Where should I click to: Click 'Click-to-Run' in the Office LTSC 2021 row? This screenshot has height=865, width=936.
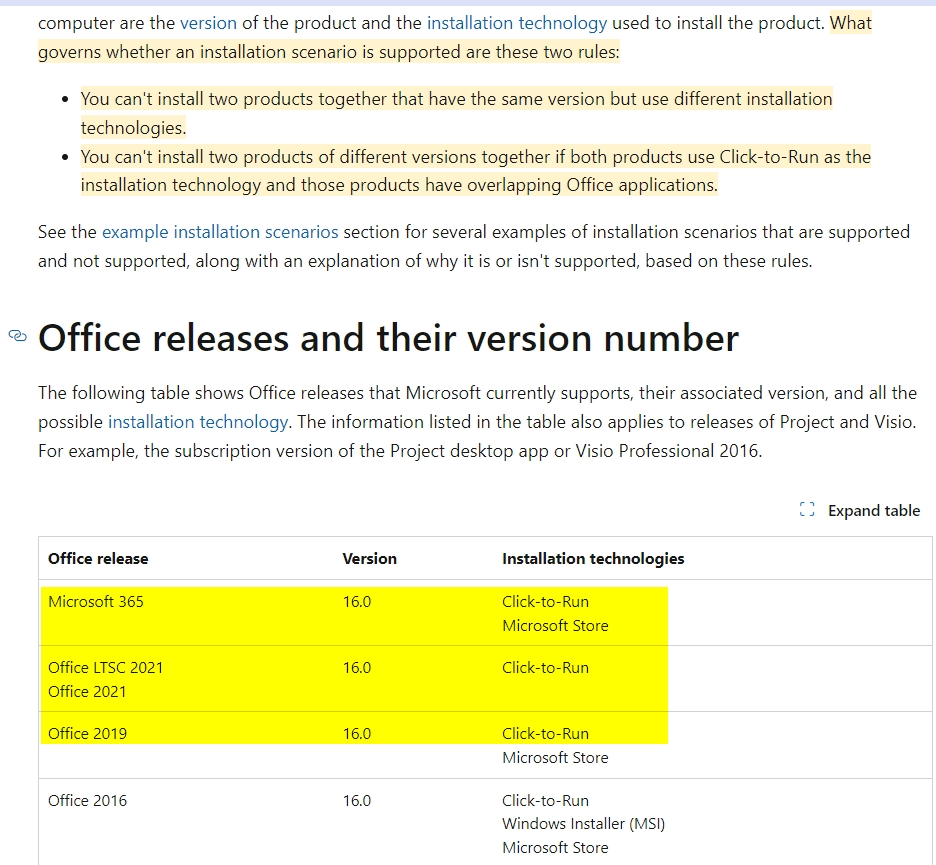[x=545, y=667]
